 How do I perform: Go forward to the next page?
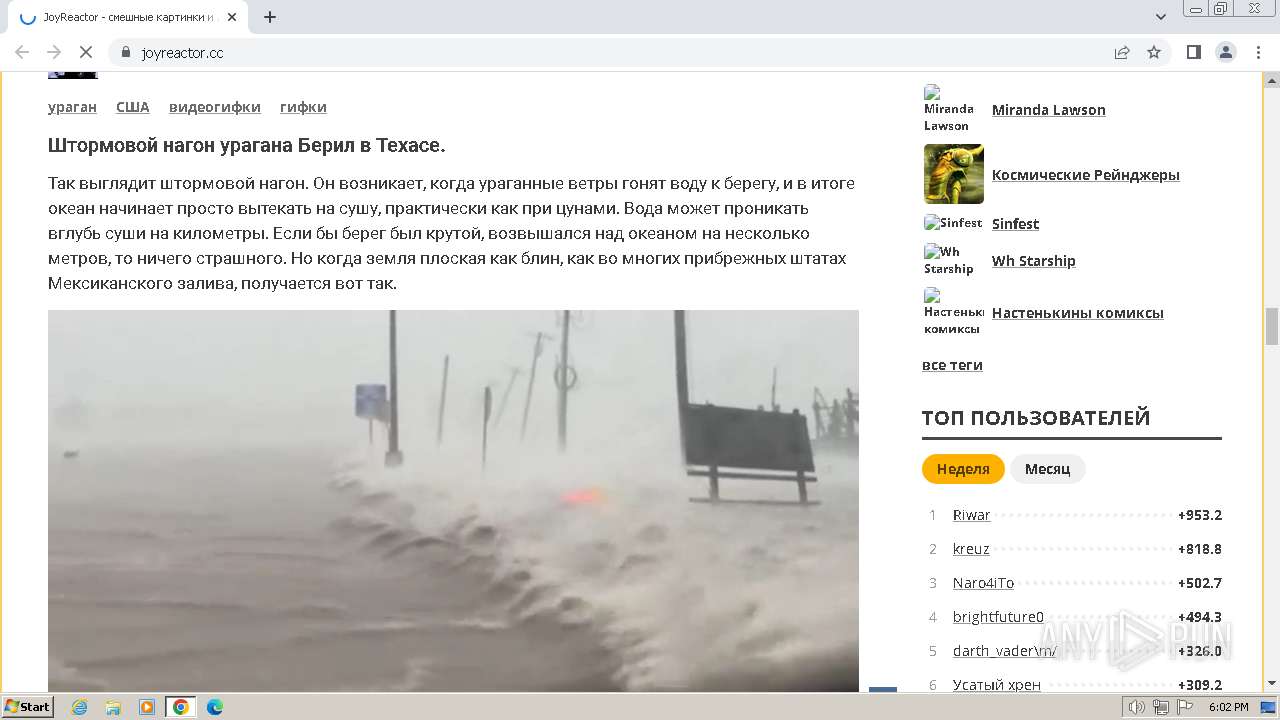pos(54,52)
